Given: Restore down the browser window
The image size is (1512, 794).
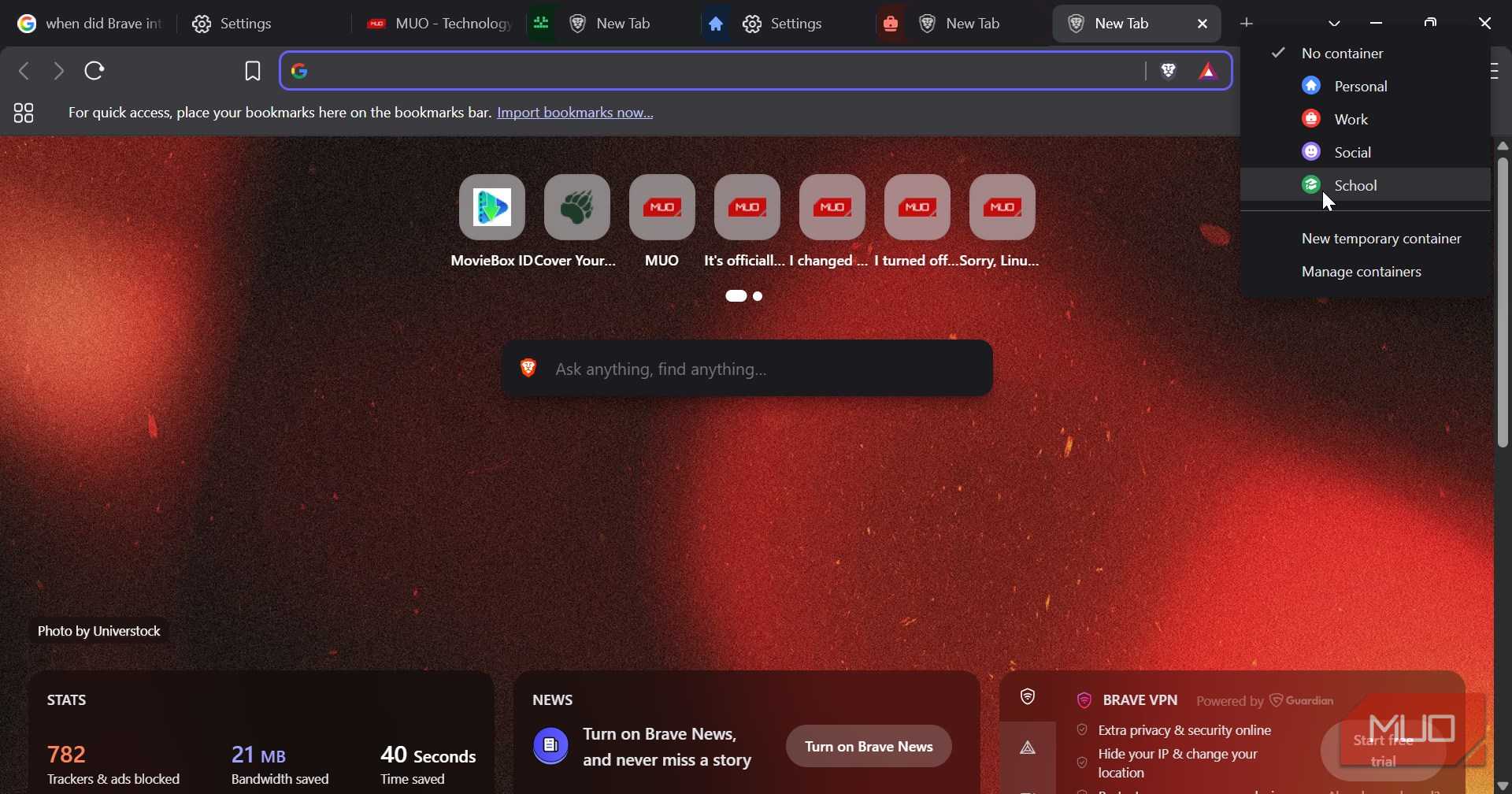Looking at the screenshot, I should click(1432, 24).
